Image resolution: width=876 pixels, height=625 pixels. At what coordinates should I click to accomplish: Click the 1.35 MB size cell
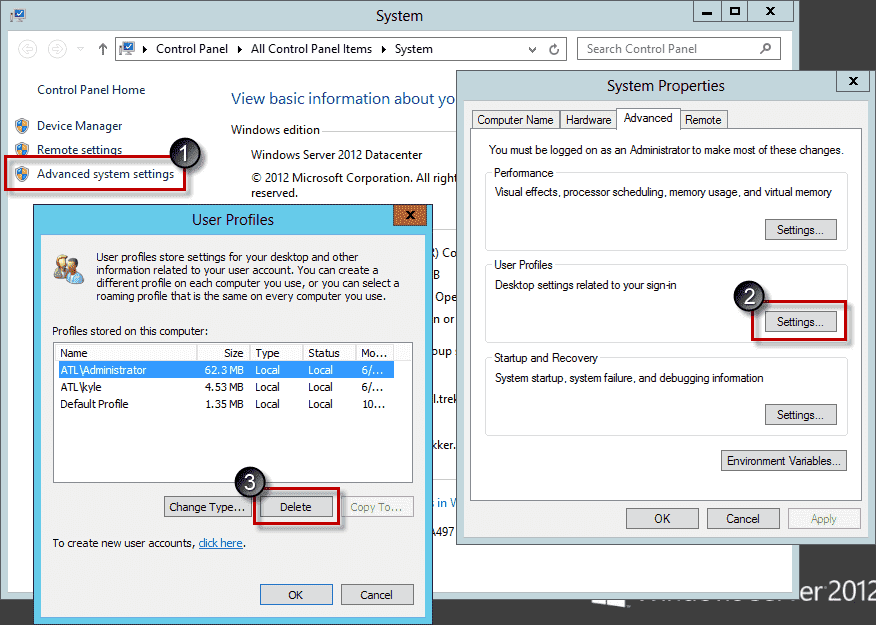pyautogui.click(x=224, y=404)
